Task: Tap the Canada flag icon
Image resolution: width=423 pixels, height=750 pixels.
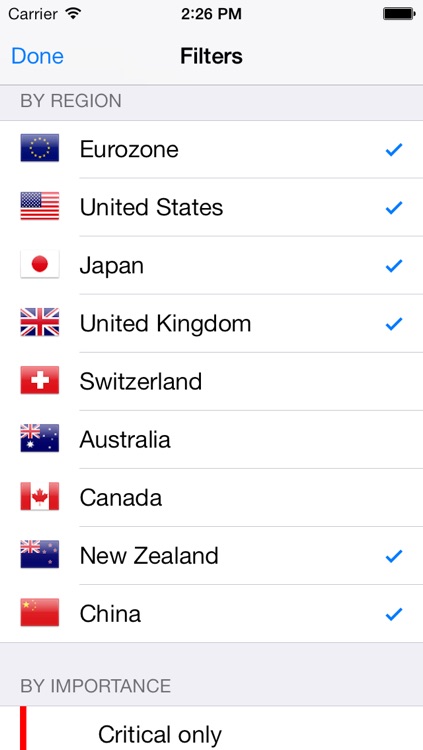Action: (x=40, y=496)
